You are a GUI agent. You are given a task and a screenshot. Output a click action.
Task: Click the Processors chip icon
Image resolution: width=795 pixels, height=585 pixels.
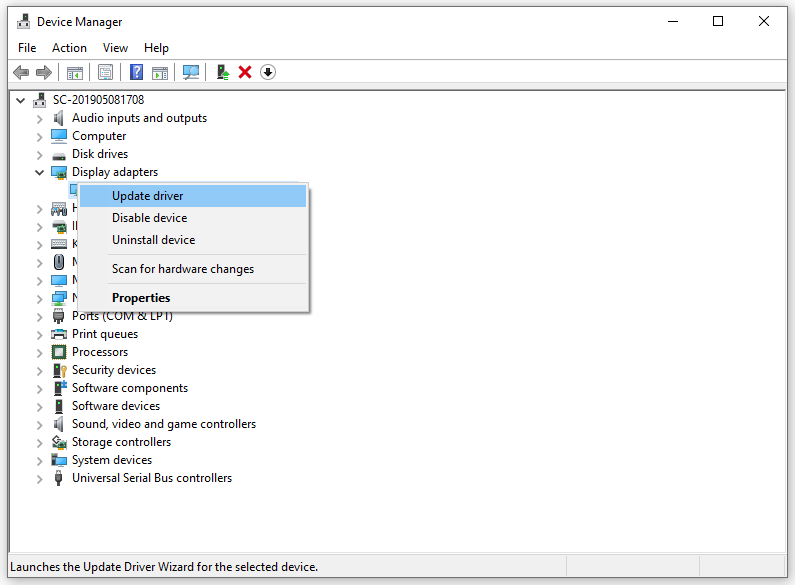pyautogui.click(x=59, y=352)
